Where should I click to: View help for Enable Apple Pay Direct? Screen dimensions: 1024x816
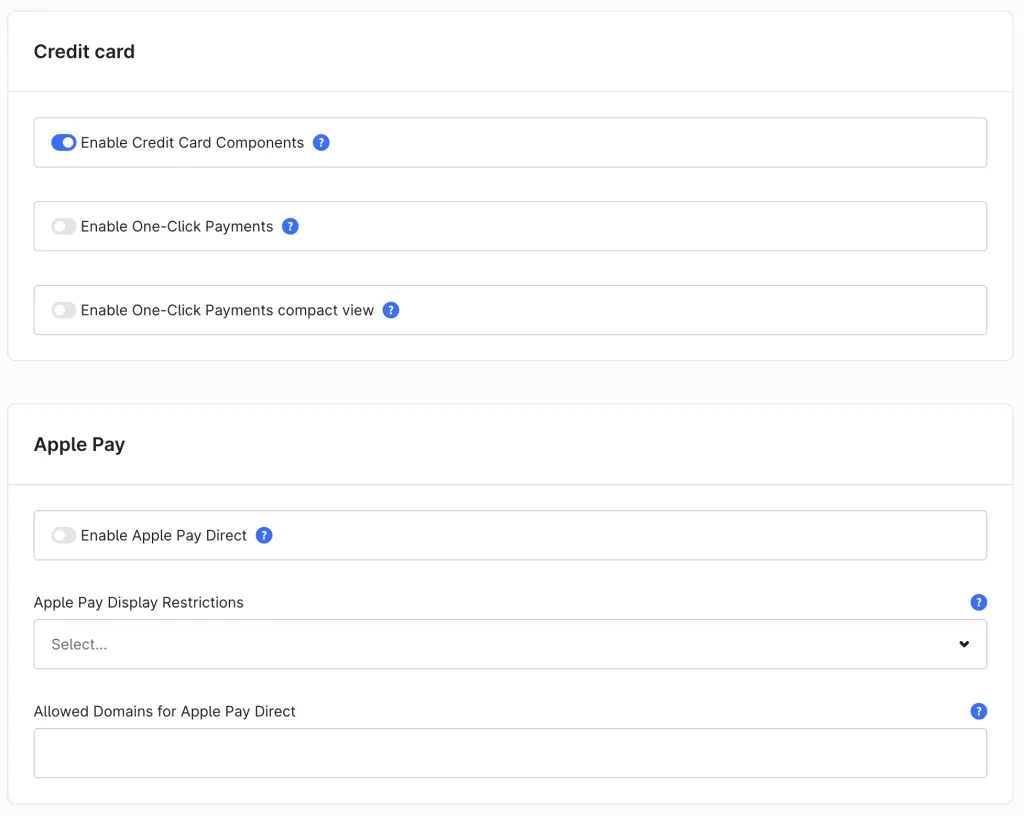point(264,535)
